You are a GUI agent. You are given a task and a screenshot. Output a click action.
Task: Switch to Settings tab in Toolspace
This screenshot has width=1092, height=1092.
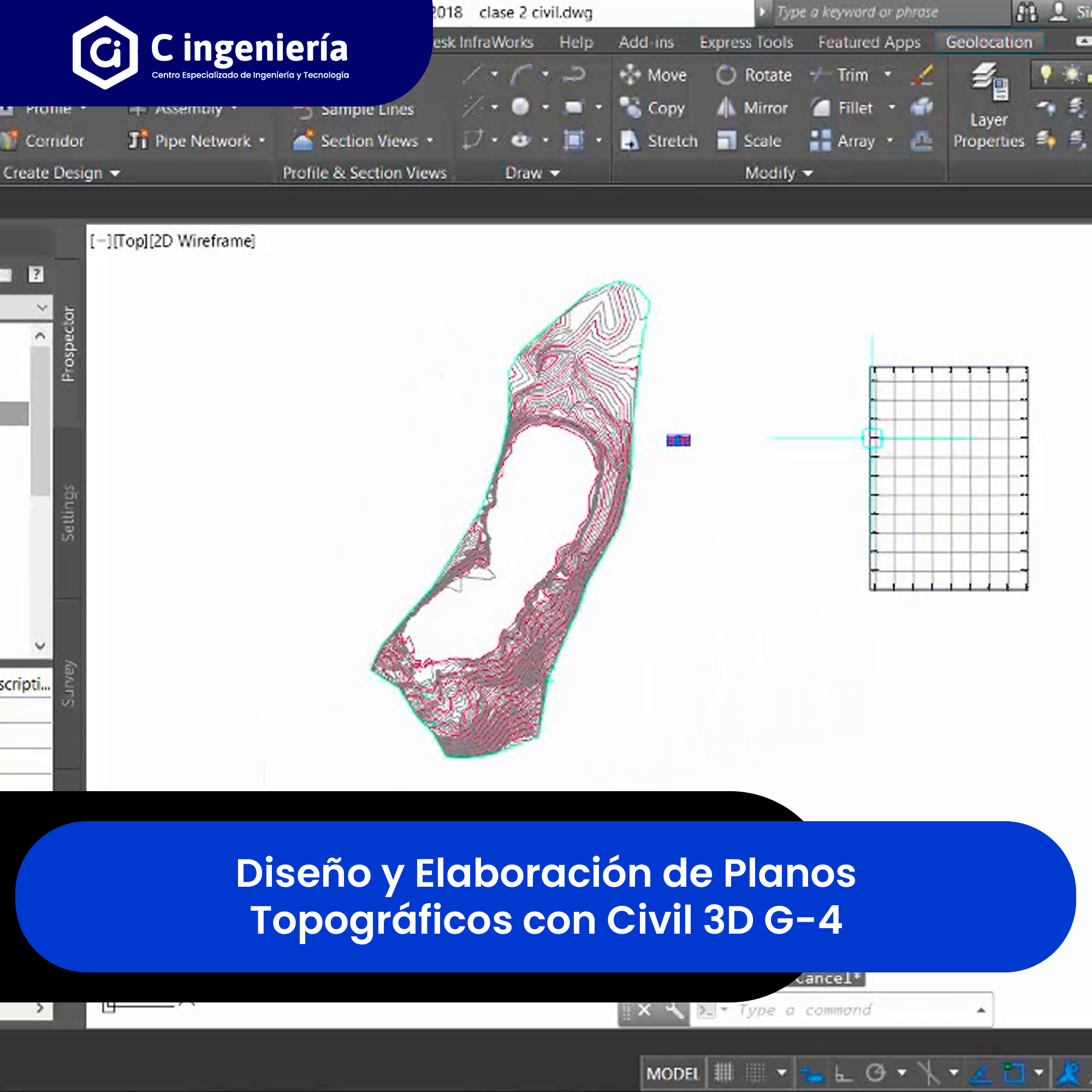pos(68,513)
